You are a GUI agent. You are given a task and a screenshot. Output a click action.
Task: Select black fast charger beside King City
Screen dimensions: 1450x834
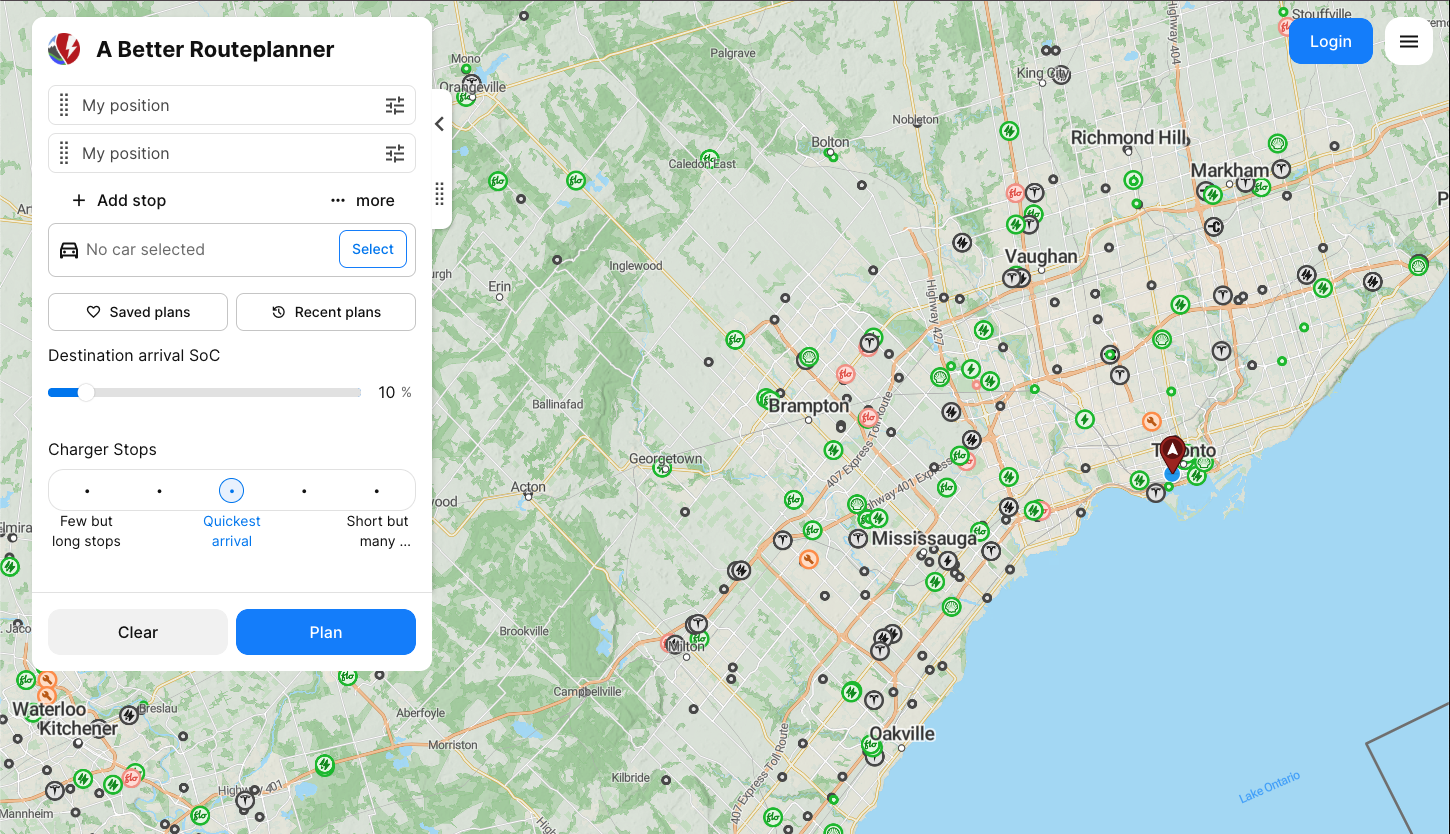1061,75
